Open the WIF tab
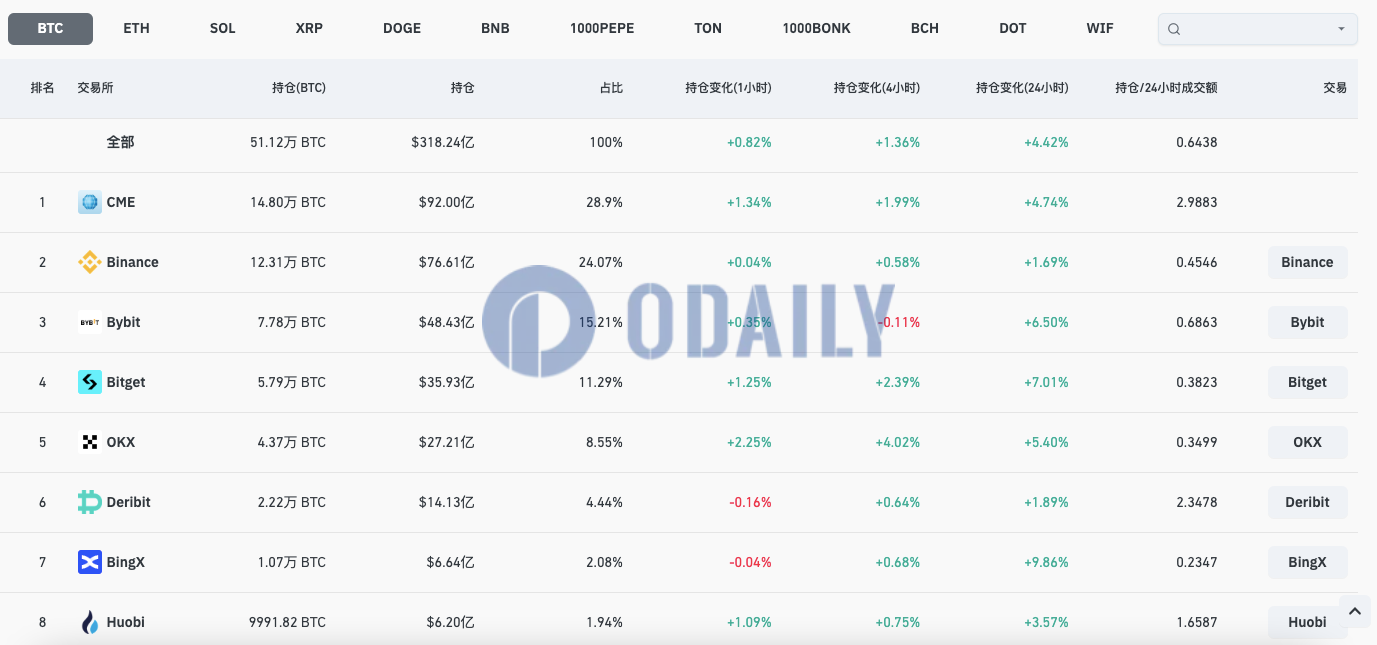The image size is (1377, 645). coord(1100,29)
